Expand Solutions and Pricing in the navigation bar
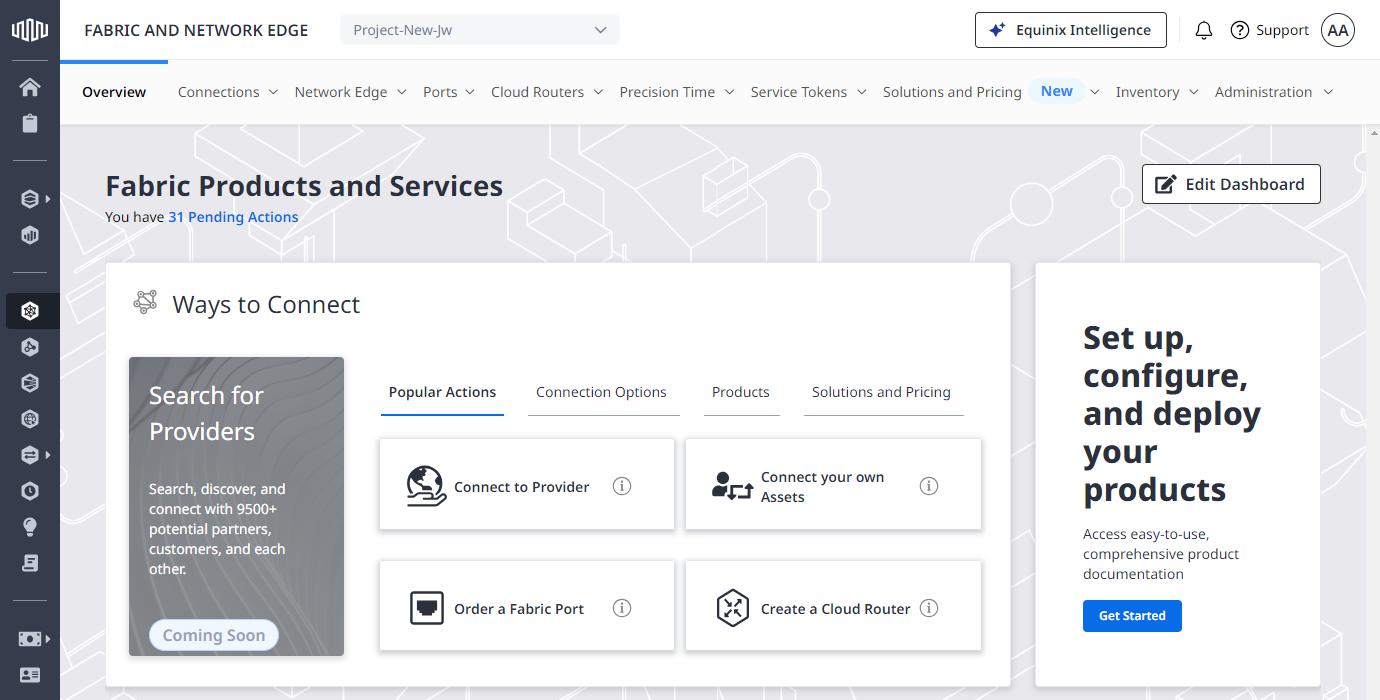The height and width of the screenshot is (700, 1380). tap(992, 92)
